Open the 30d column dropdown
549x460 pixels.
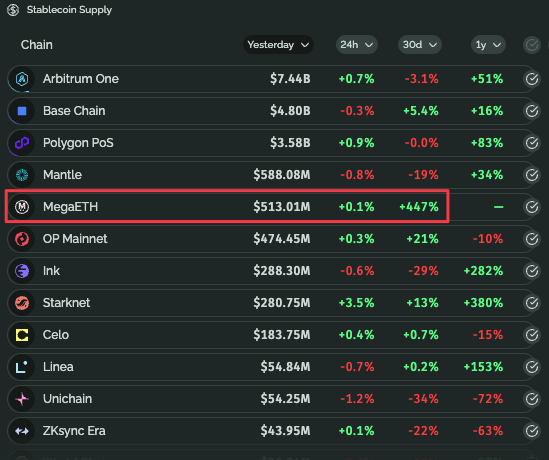[420, 45]
